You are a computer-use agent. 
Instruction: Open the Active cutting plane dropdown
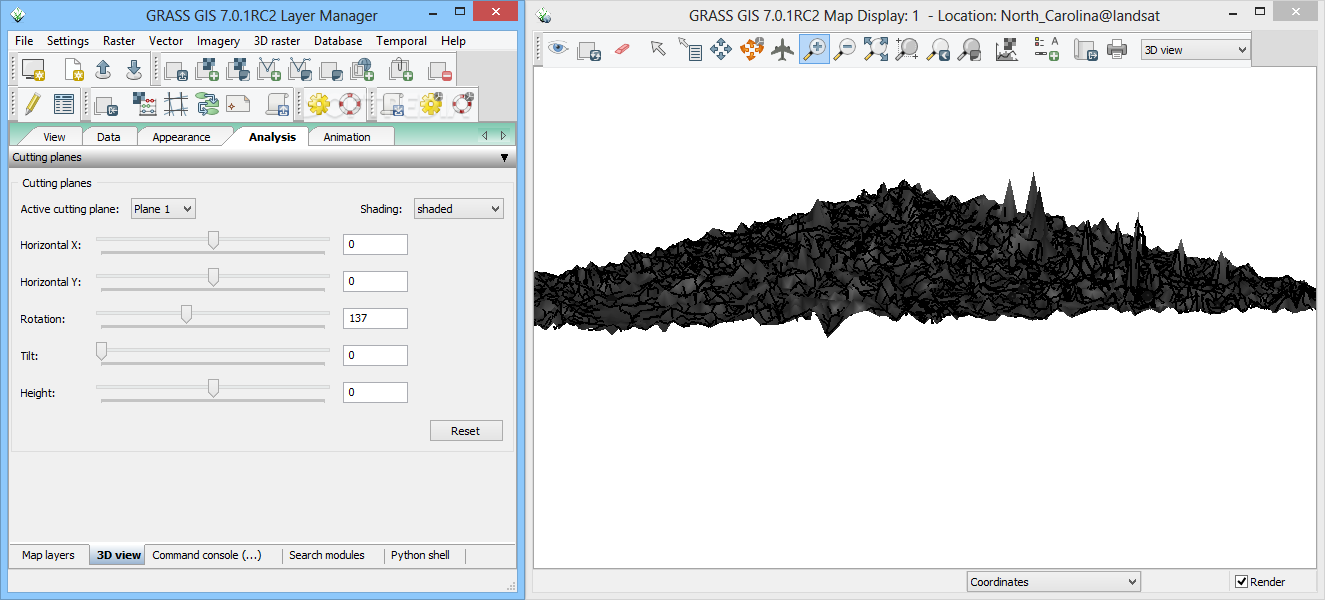coord(163,209)
